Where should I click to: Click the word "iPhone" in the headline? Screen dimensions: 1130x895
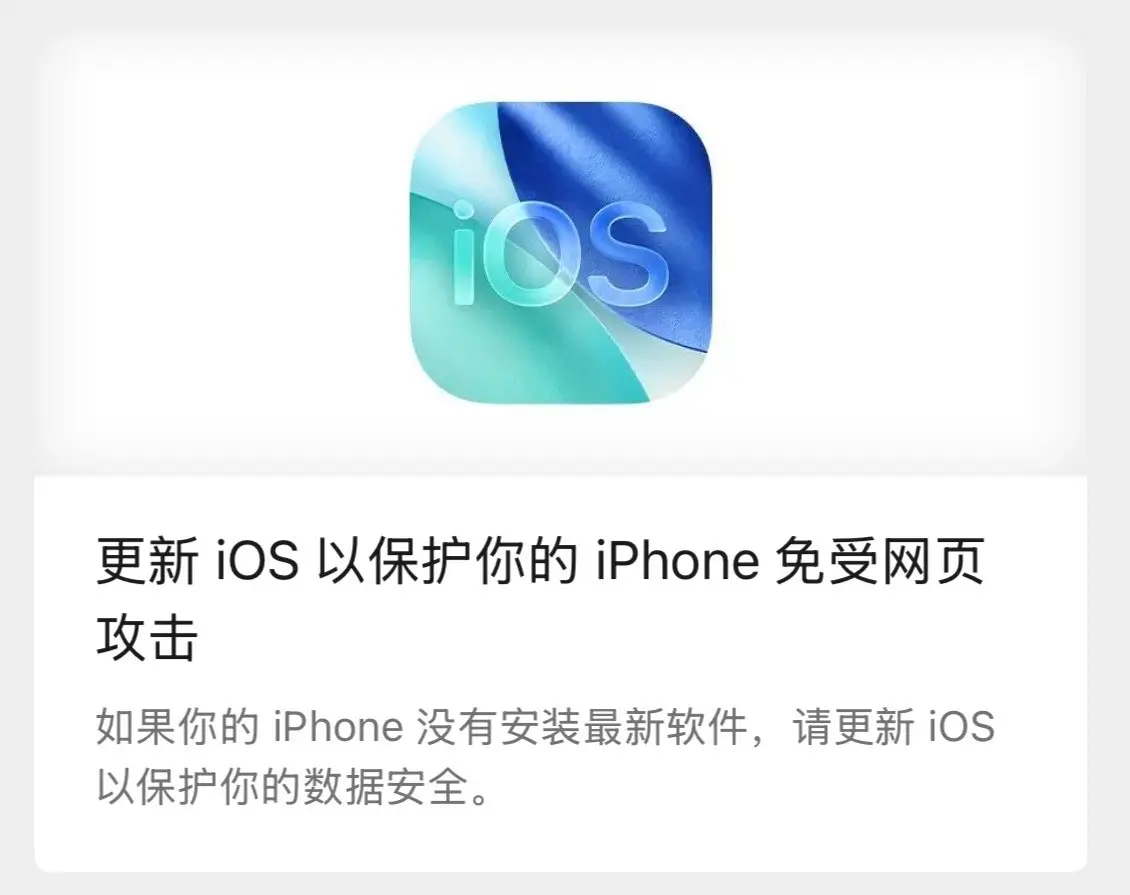pos(677,561)
